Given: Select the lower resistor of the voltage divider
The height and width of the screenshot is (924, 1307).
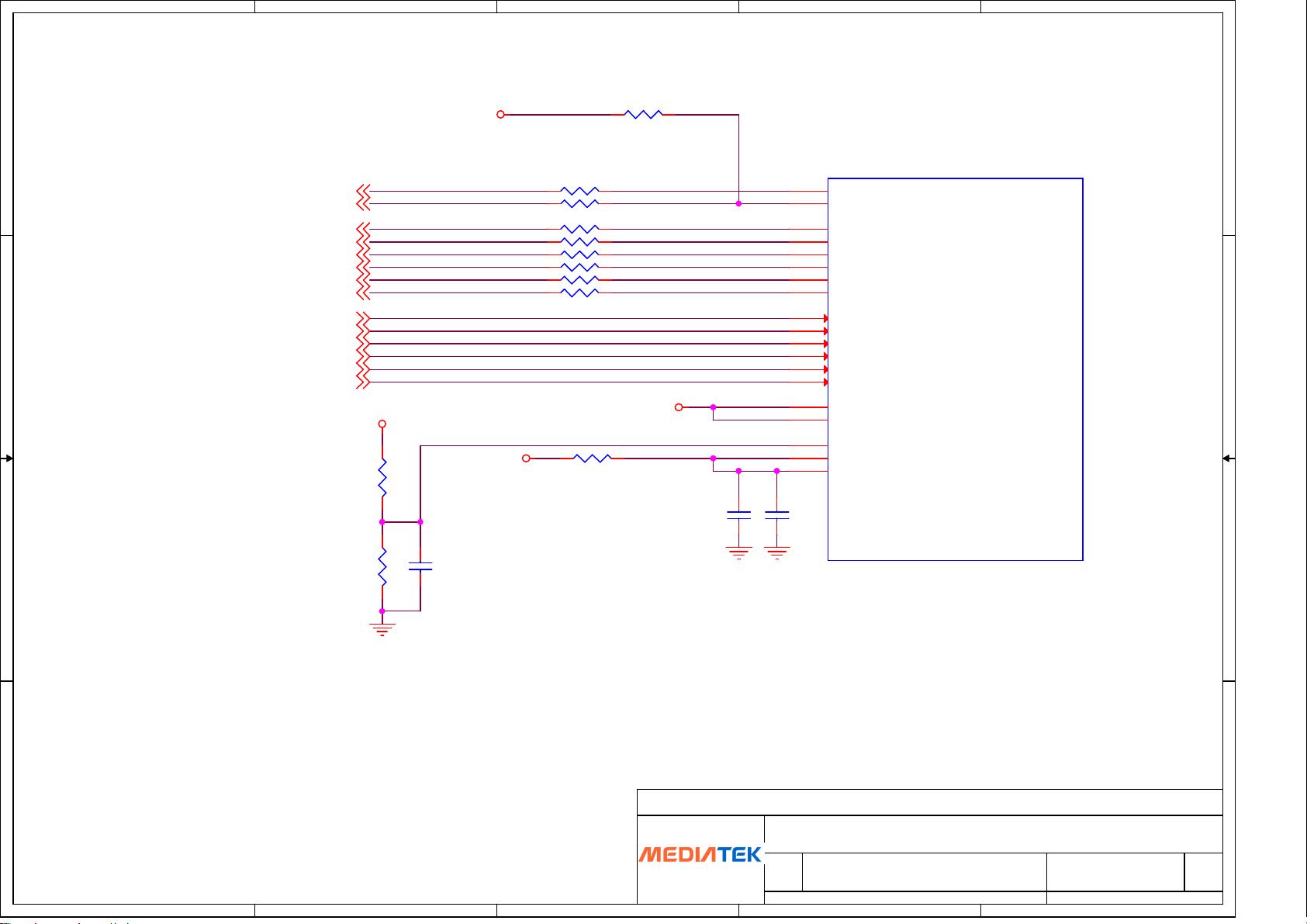Looking at the screenshot, I should 382,567.
